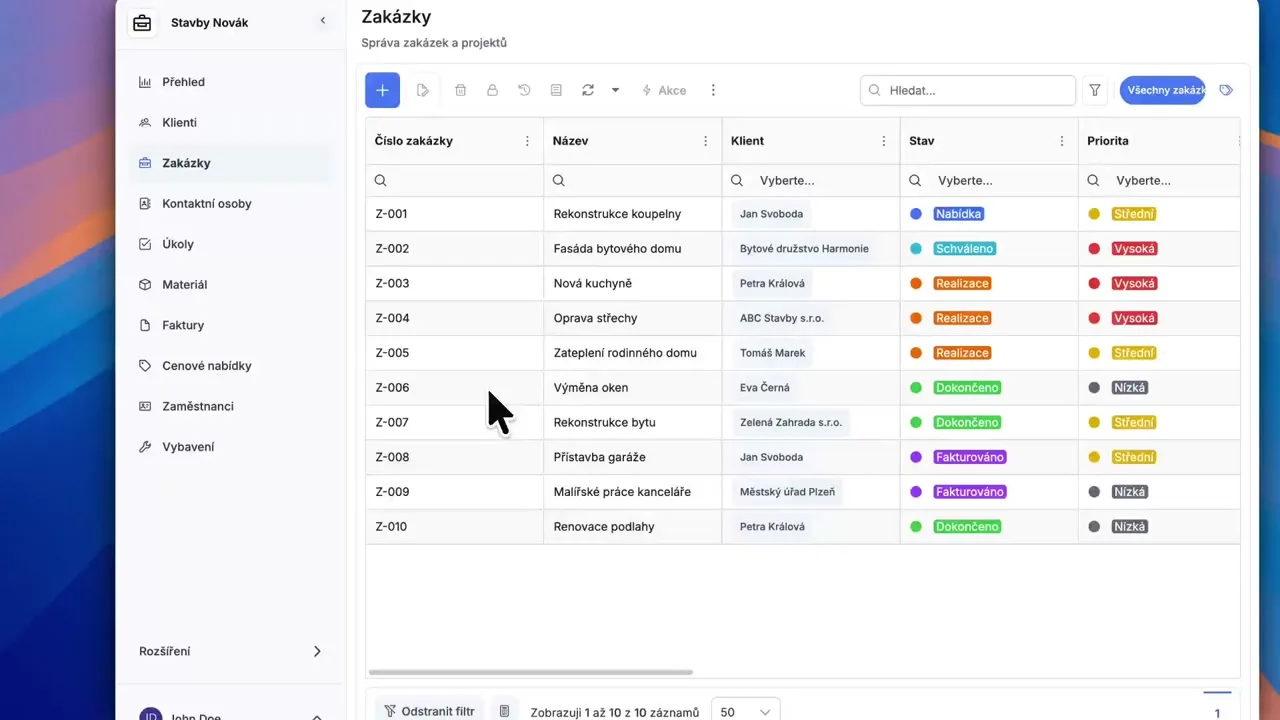The width and height of the screenshot is (1280, 720).
Task: Refresh the orders table with the refresh icon
Action: pos(588,90)
